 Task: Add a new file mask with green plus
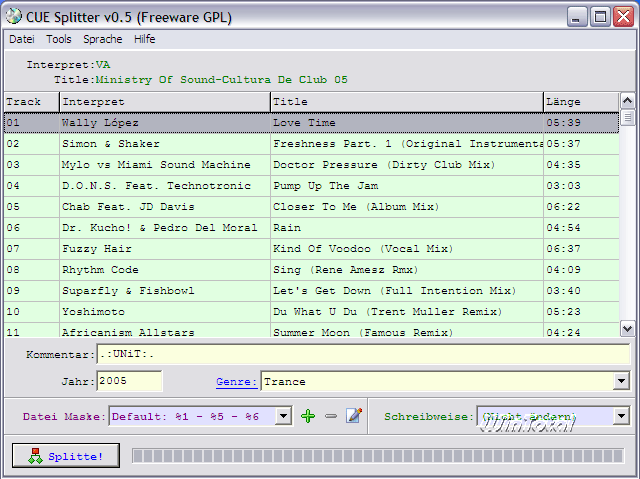click(308, 416)
